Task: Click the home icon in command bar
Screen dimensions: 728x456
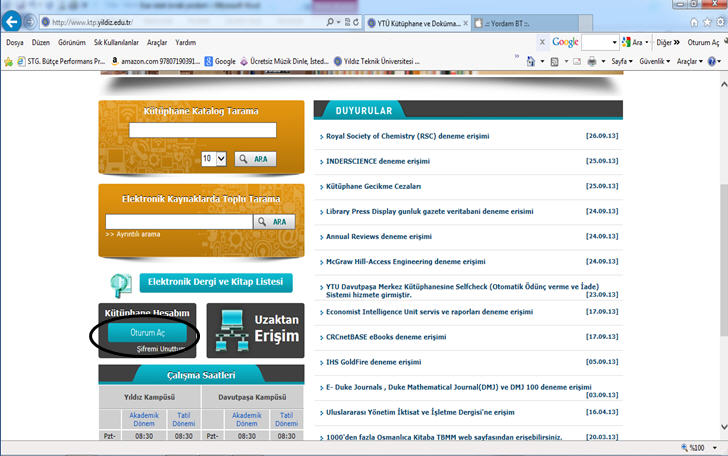Action: point(533,61)
